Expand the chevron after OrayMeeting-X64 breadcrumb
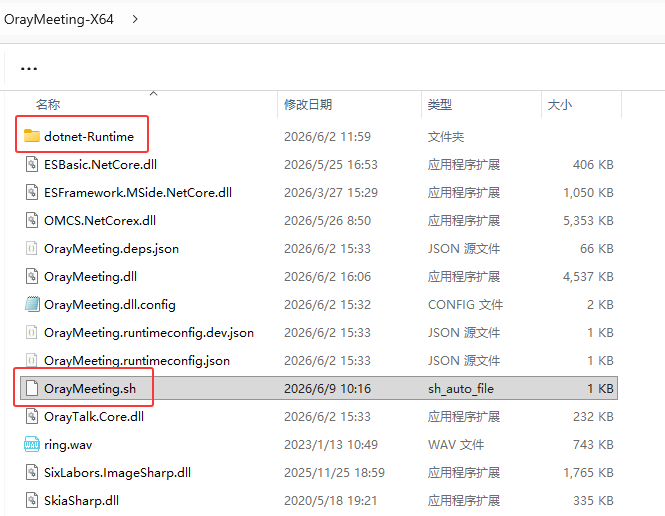665x516 pixels. (135, 19)
